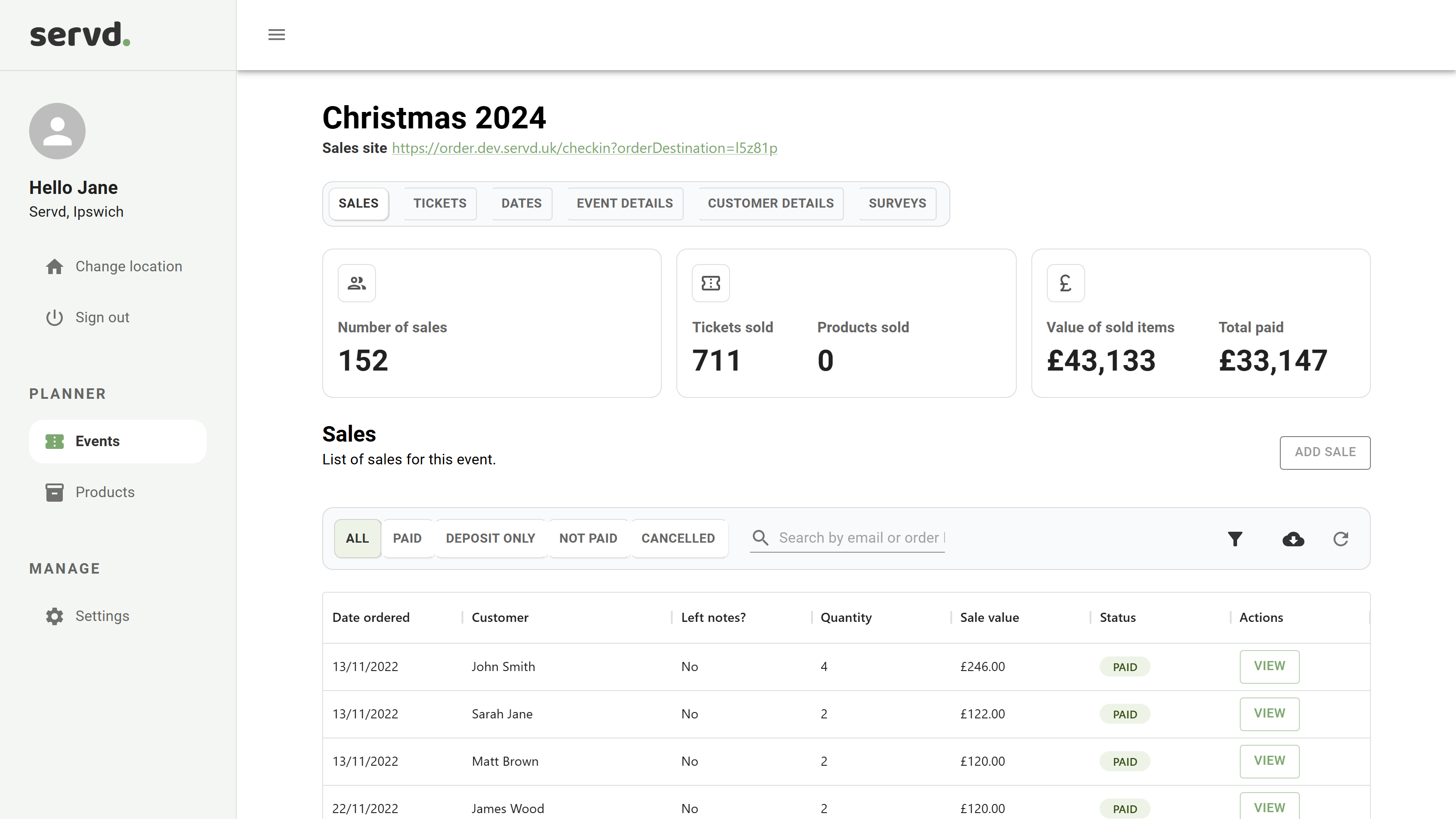
Task: Click the PAID badge for Matt Brown
Action: click(x=1125, y=762)
